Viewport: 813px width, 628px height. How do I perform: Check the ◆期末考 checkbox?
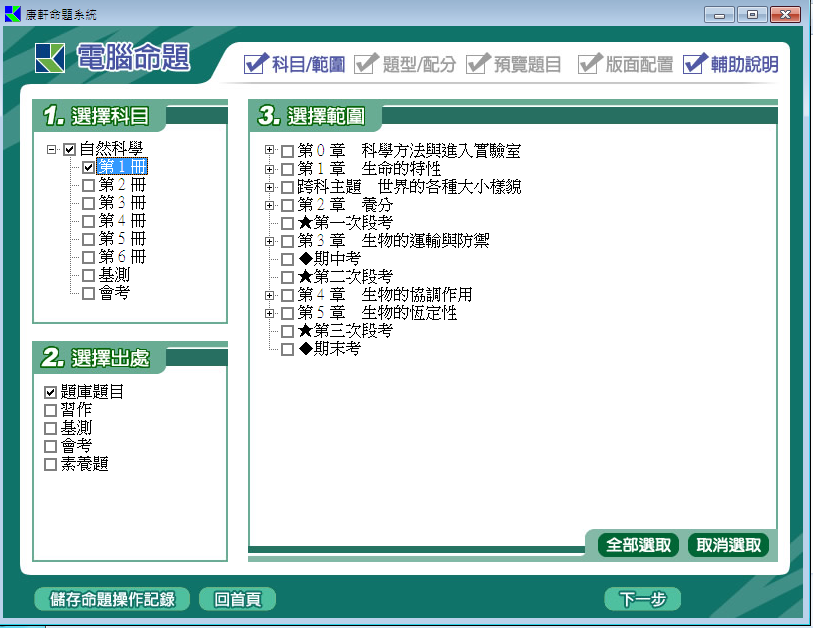pyautogui.click(x=287, y=350)
